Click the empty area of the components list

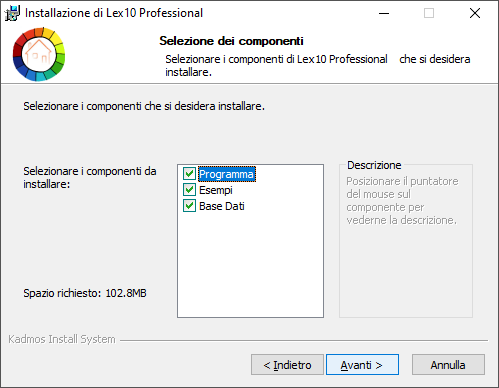[x=250, y=263]
